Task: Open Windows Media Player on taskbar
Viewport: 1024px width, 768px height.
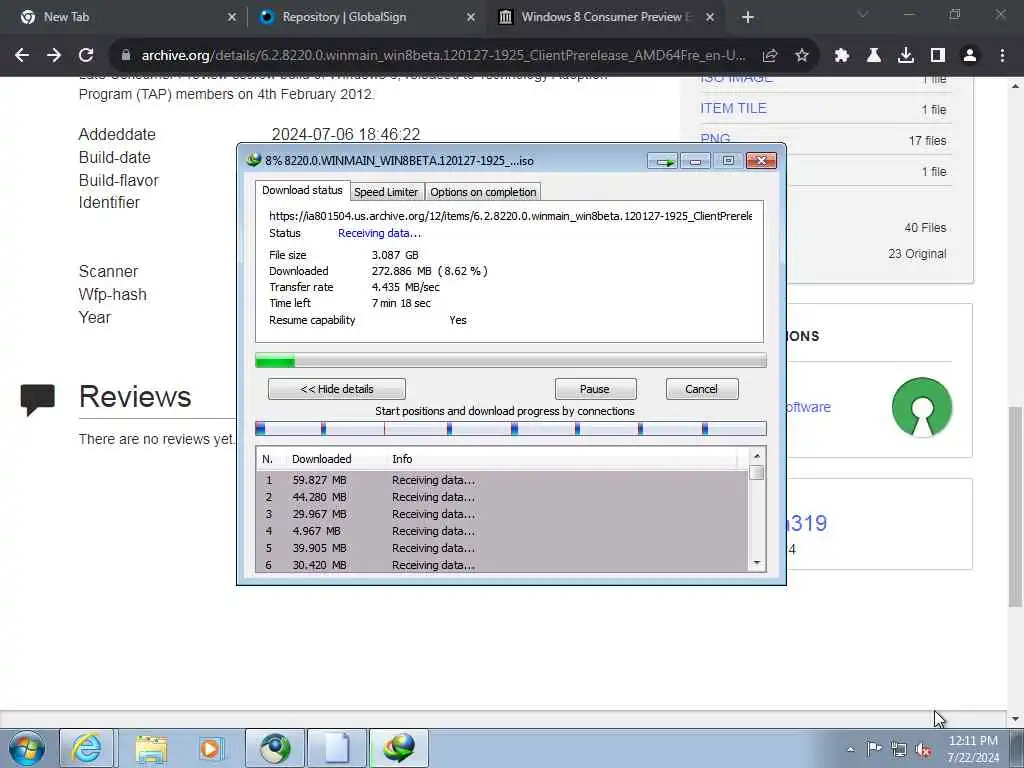Action: click(211, 748)
